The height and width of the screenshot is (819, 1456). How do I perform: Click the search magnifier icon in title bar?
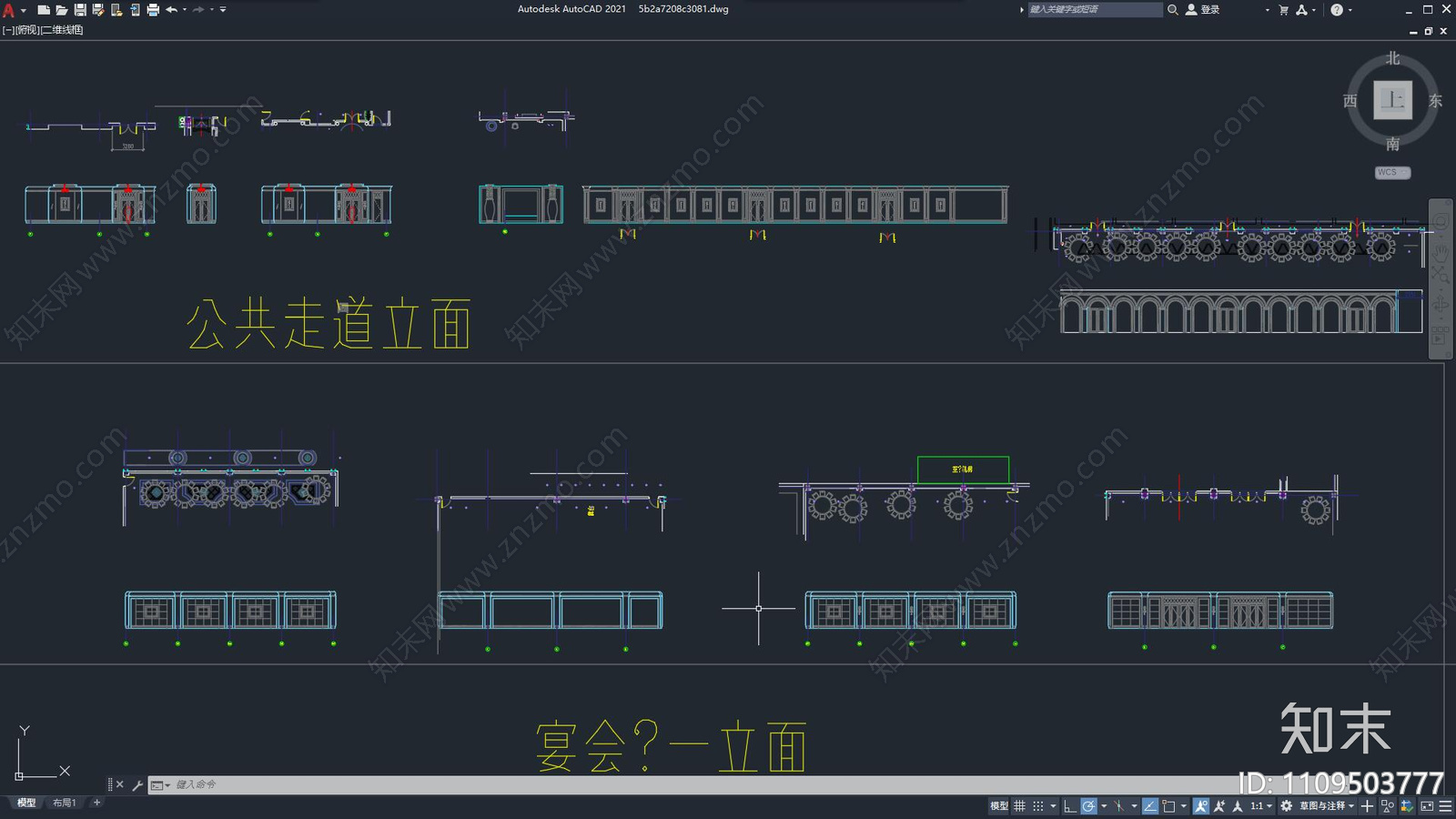[x=1173, y=10]
